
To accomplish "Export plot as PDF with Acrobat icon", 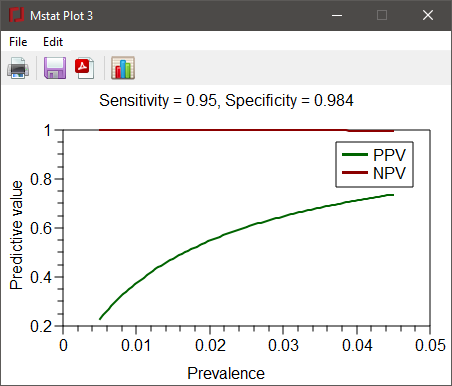I will click(x=85, y=68).
